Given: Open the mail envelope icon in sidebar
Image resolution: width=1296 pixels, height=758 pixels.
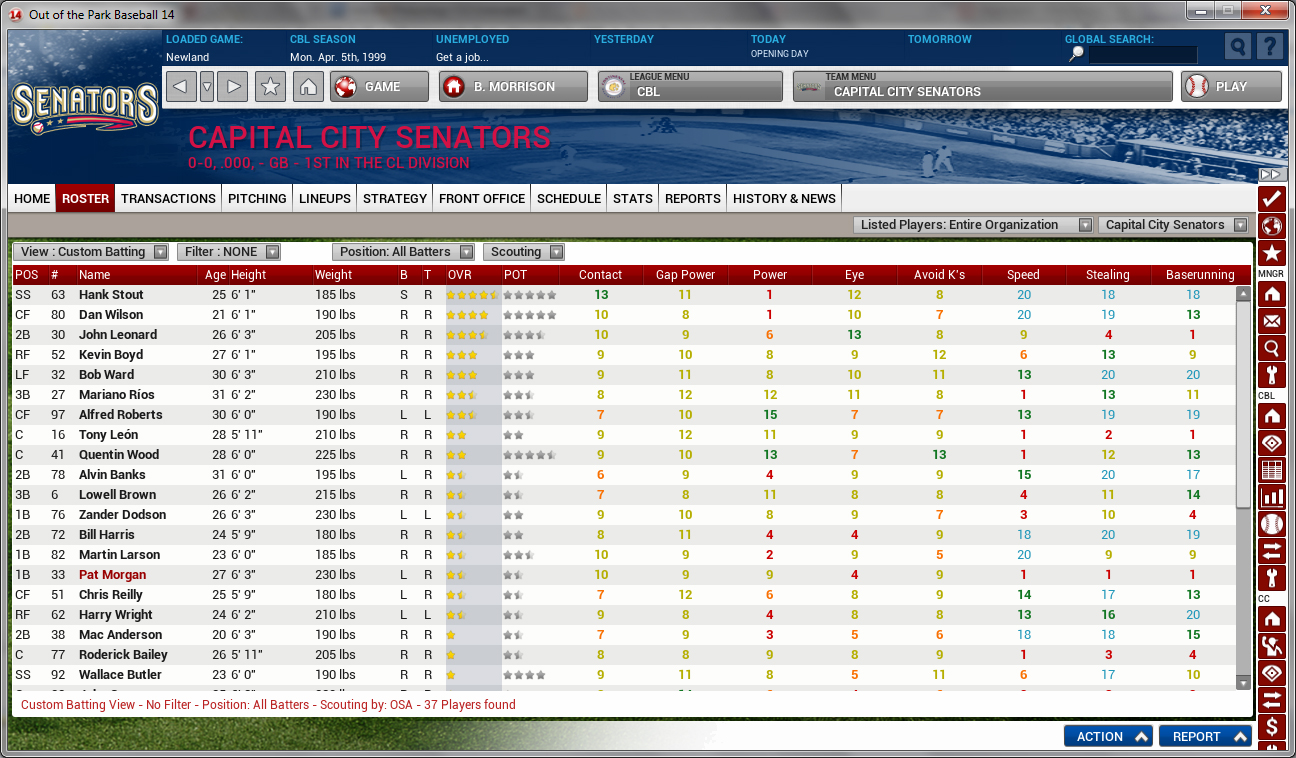Looking at the screenshot, I should pyautogui.click(x=1272, y=322).
